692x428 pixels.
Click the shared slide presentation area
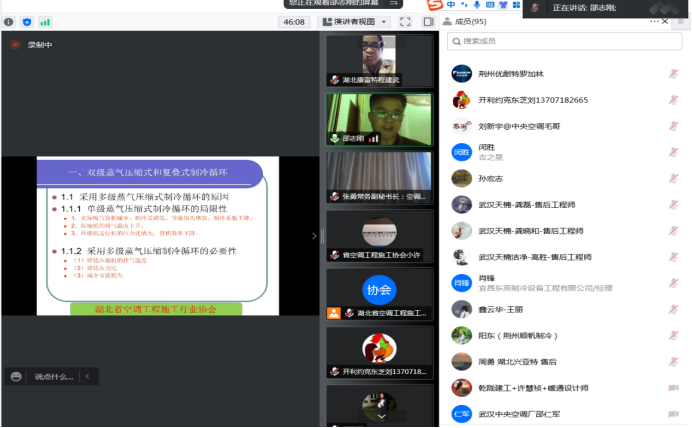[158, 236]
